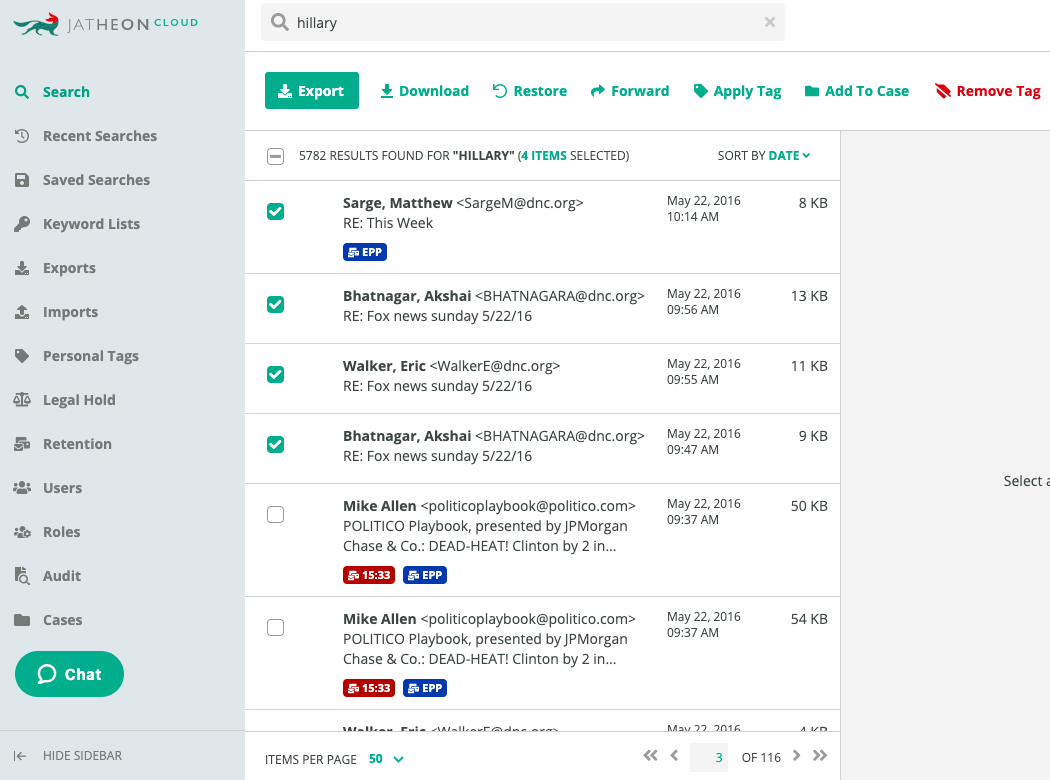Click 15:33 tag on 54 KB email
The image size is (1050, 780).
[369, 688]
